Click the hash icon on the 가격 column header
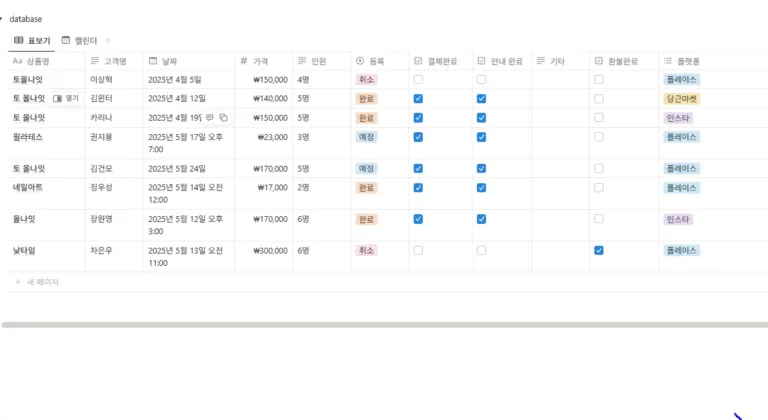 coord(244,61)
